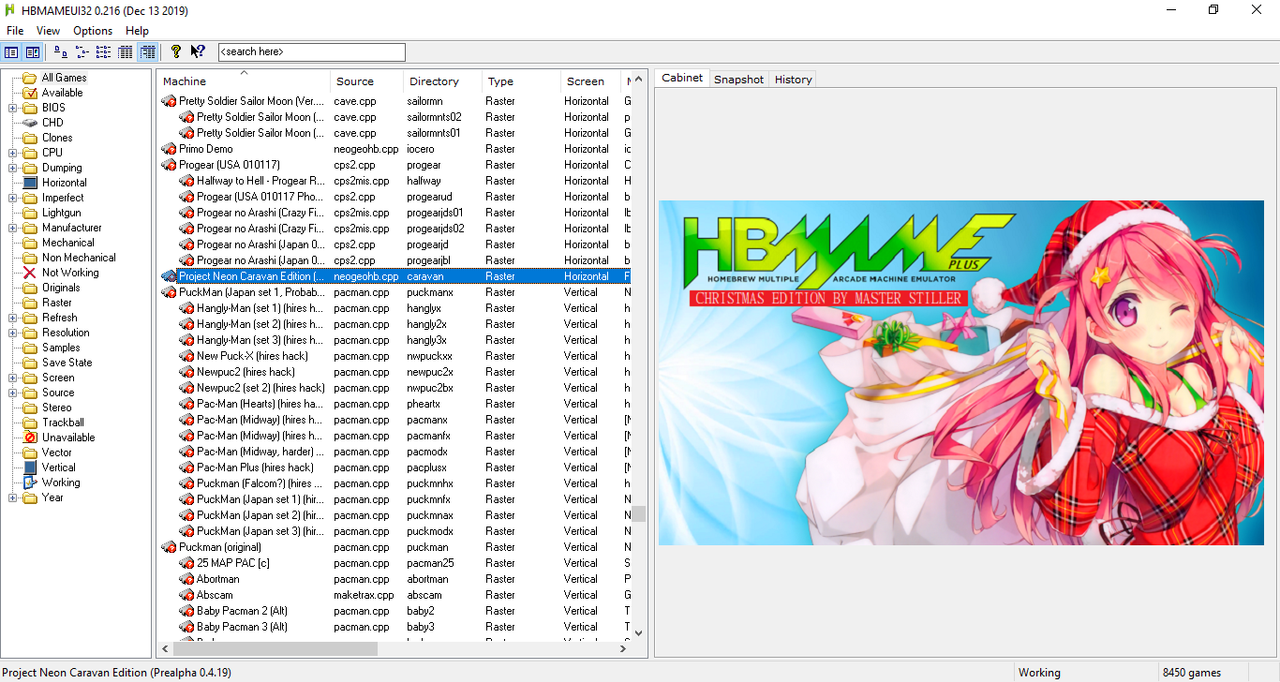
Task: Switch to list view mode
Action: [x=104, y=52]
